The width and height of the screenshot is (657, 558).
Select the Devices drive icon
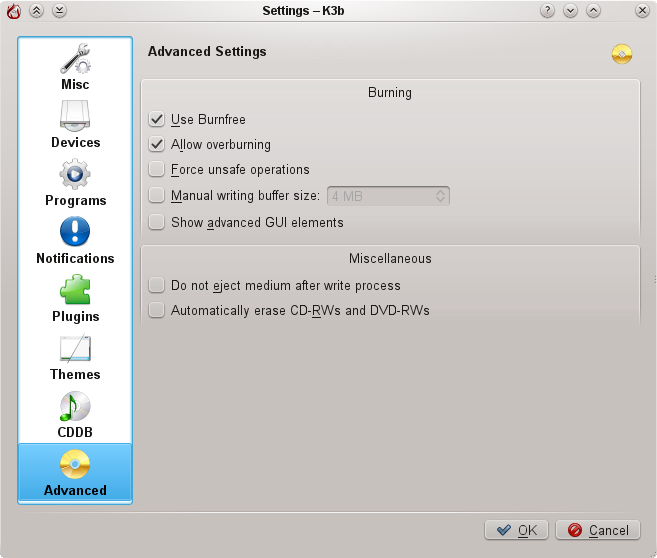click(75, 117)
